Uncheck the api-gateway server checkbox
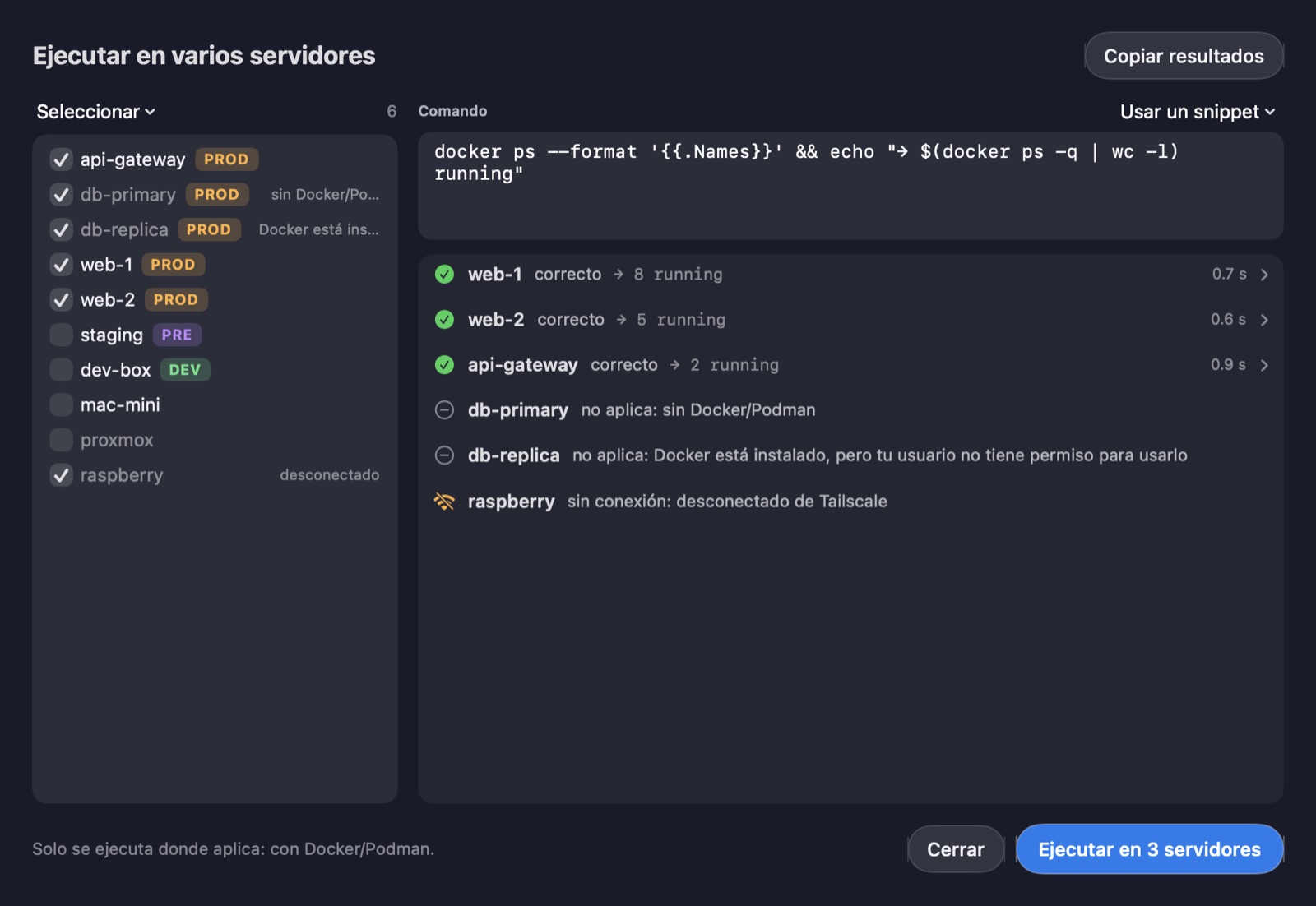1316x906 pixels. click(61, 159)
